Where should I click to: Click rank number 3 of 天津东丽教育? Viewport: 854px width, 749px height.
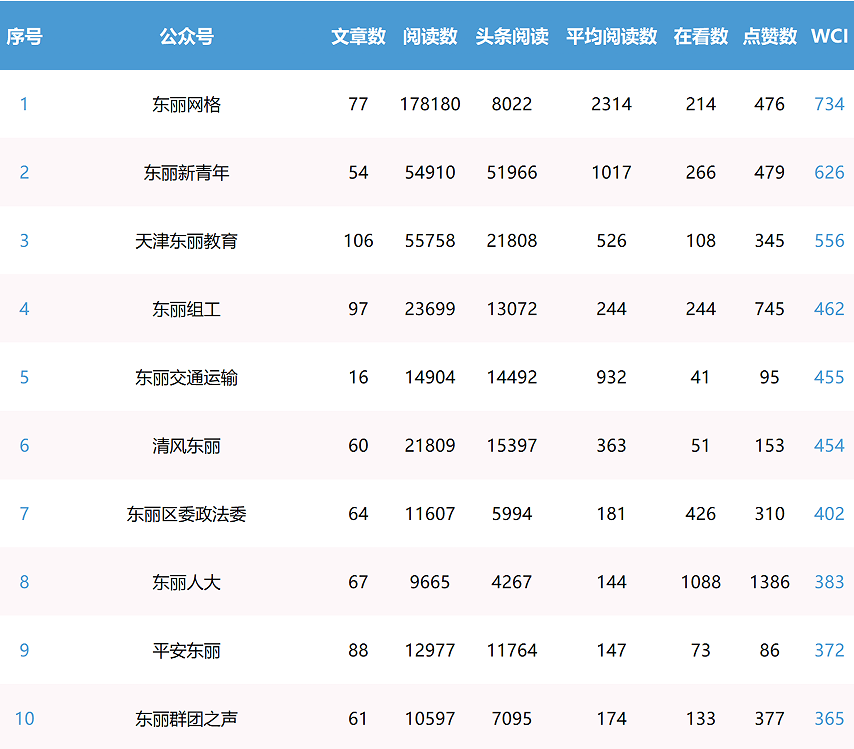tap(24, 241)
